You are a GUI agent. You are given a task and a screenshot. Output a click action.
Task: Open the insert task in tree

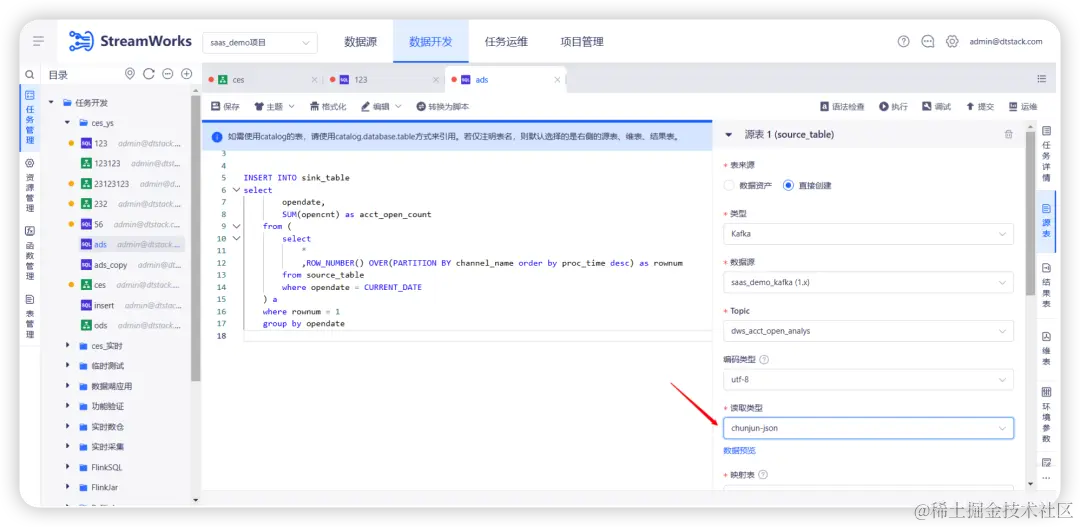pos(104,305)
